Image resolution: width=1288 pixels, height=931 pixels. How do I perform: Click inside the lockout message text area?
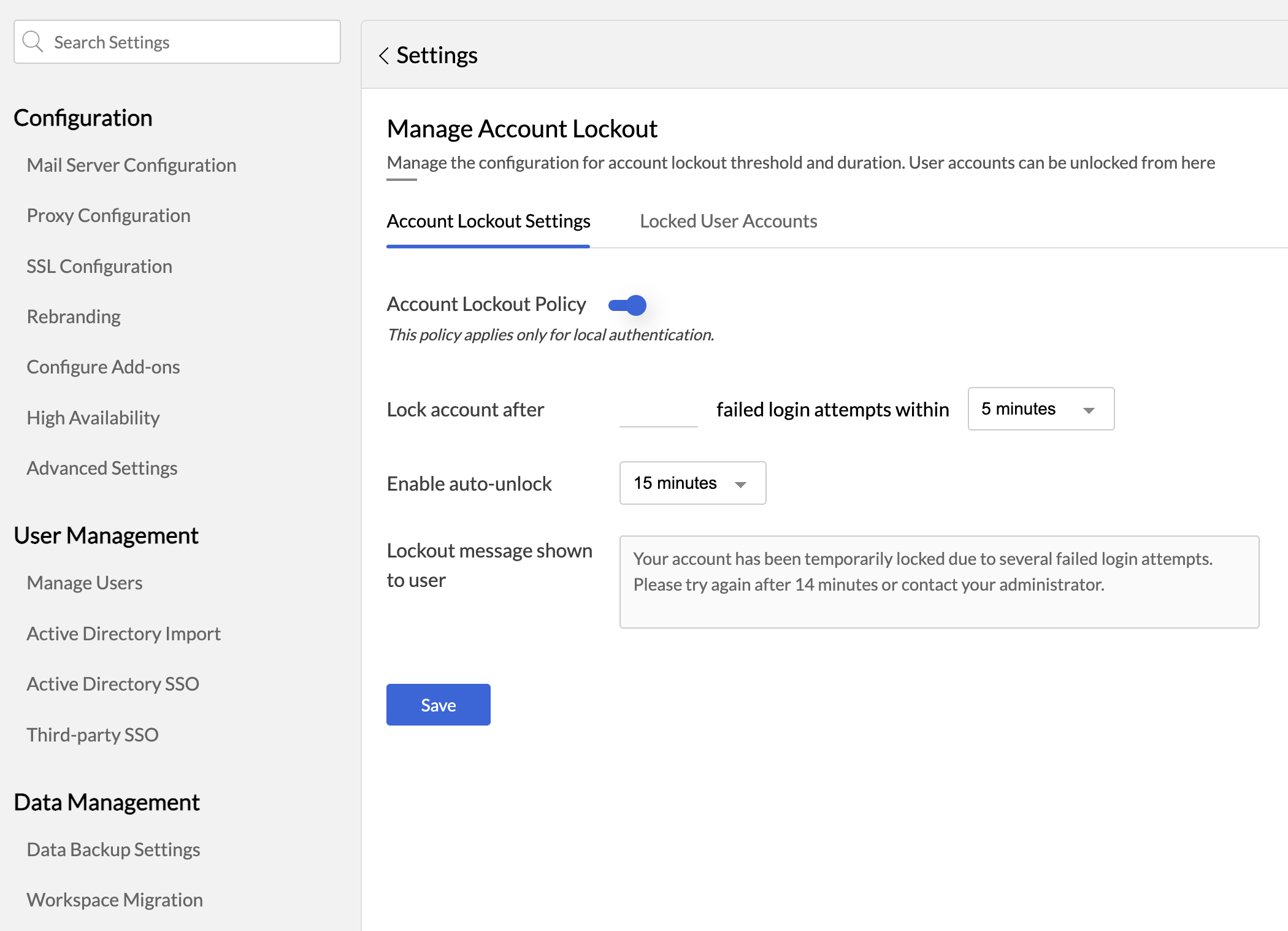click(938, 581)
